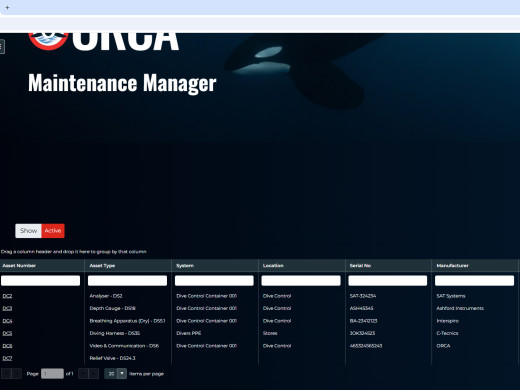The height and width of the screenshot is (390, 520).
Task: Open asset link in Video & Communication row
Action: tap(7, 346)
